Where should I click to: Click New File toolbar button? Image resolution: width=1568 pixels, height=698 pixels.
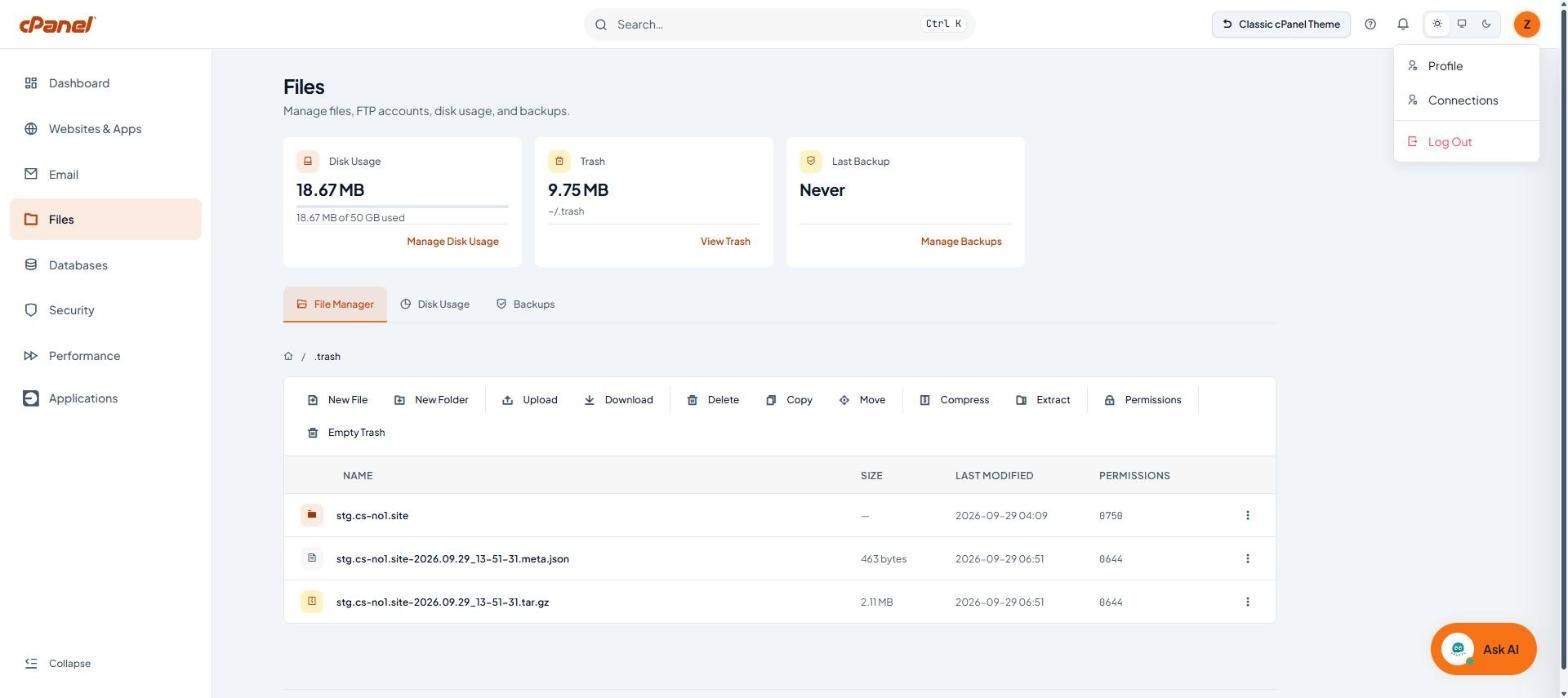tap(337, 400)
